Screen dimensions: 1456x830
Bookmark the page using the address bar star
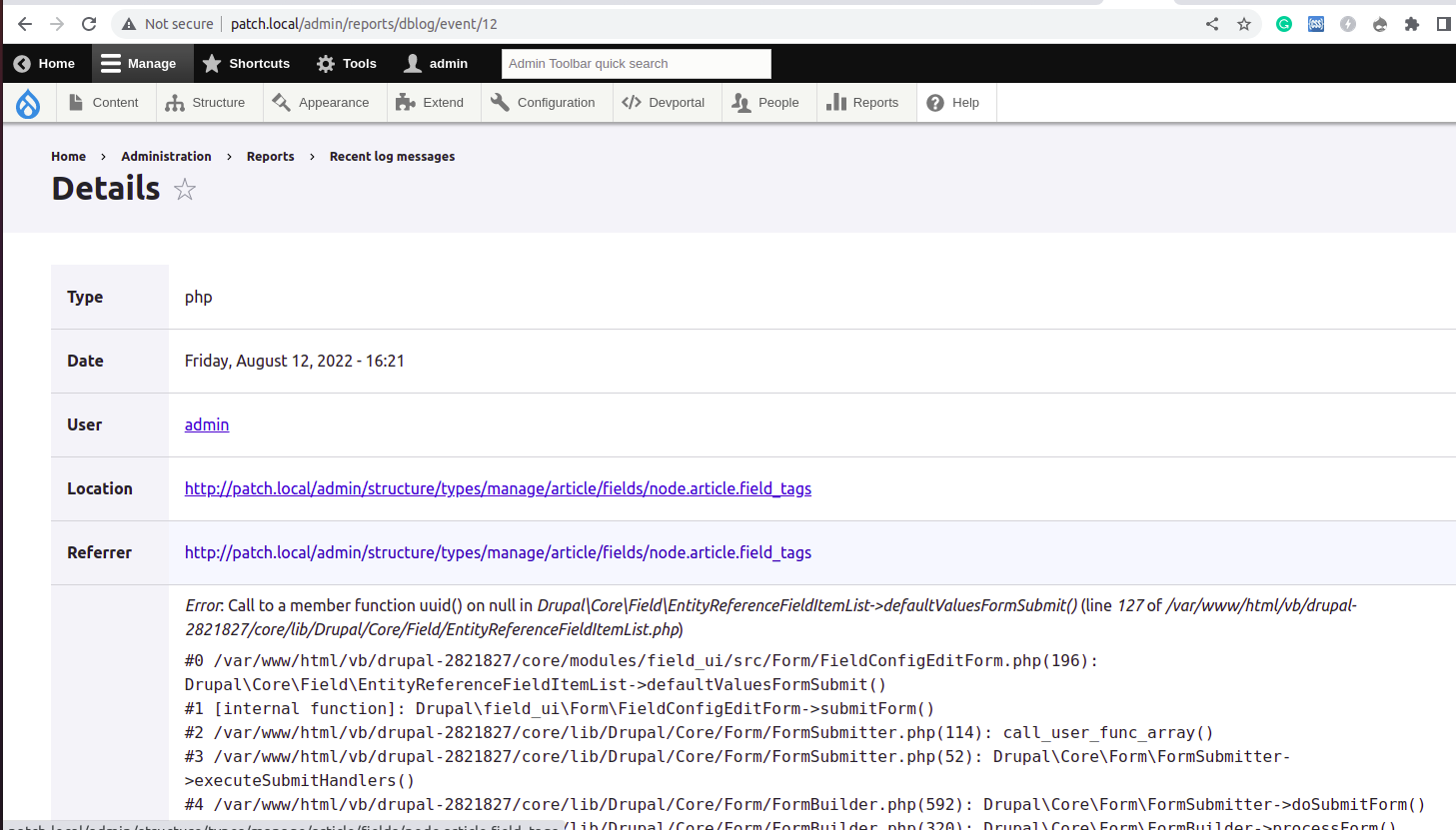point(1242,23)
